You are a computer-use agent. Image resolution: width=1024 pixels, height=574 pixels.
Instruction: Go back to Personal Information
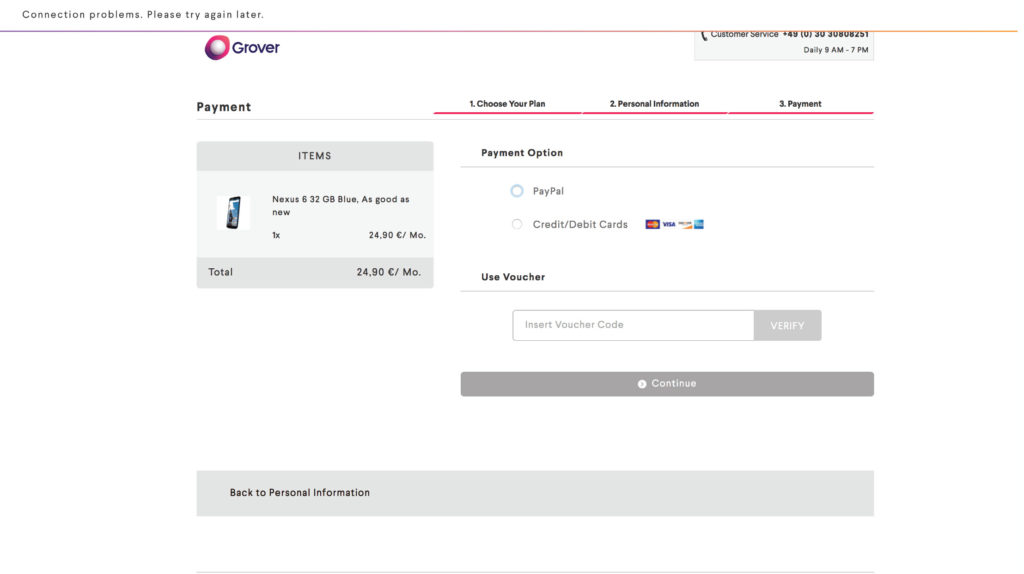300,493
